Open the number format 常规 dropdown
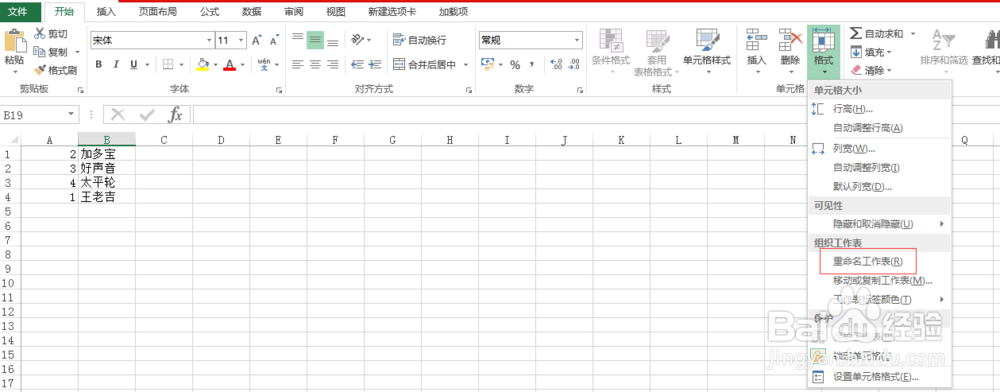Image resolution: width=1000 pixels, height=392 pixels. [x=577, y=40]
